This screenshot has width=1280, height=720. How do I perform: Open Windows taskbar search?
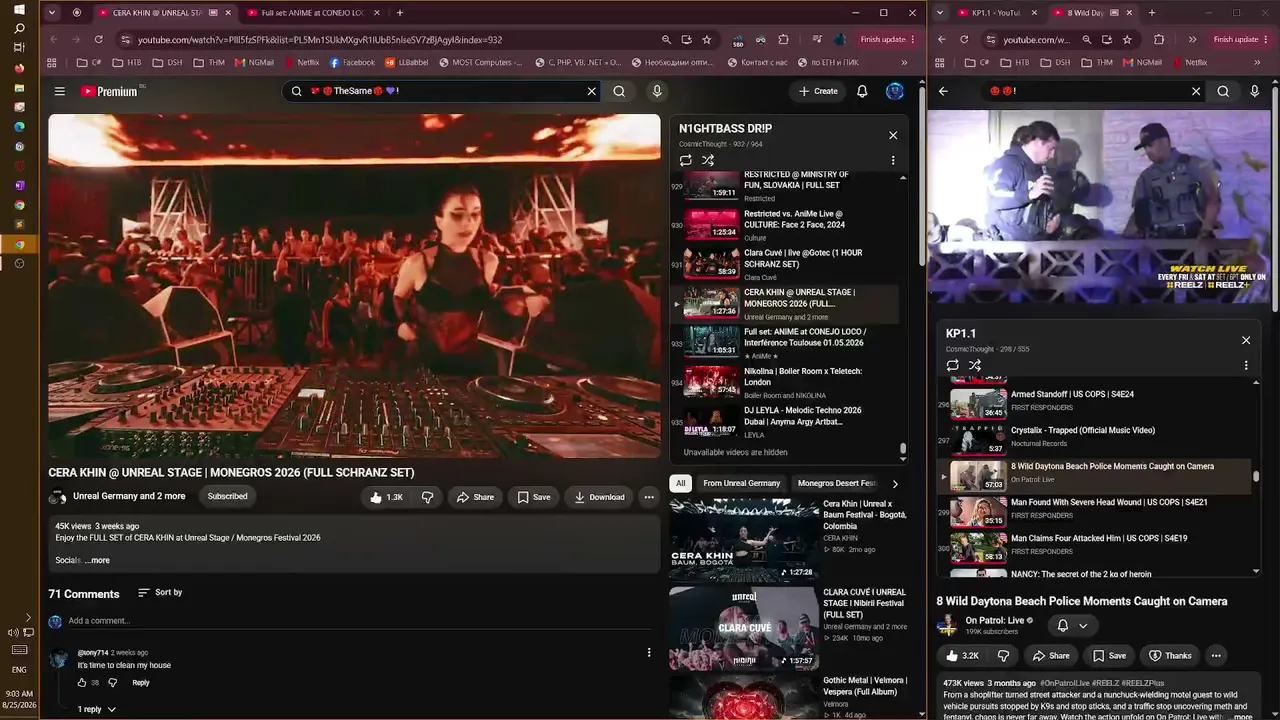19,29
